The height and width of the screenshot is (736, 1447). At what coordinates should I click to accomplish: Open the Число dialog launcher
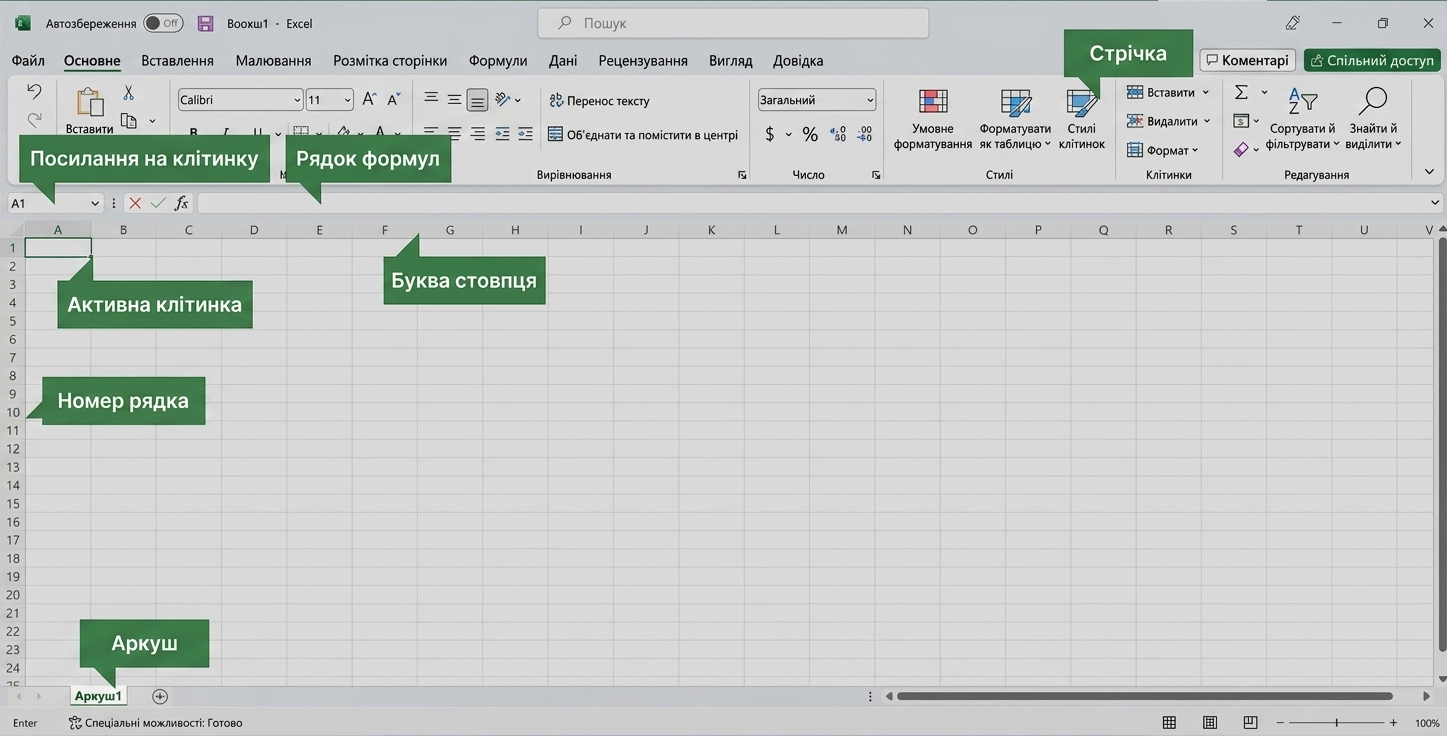coord(876,175)
